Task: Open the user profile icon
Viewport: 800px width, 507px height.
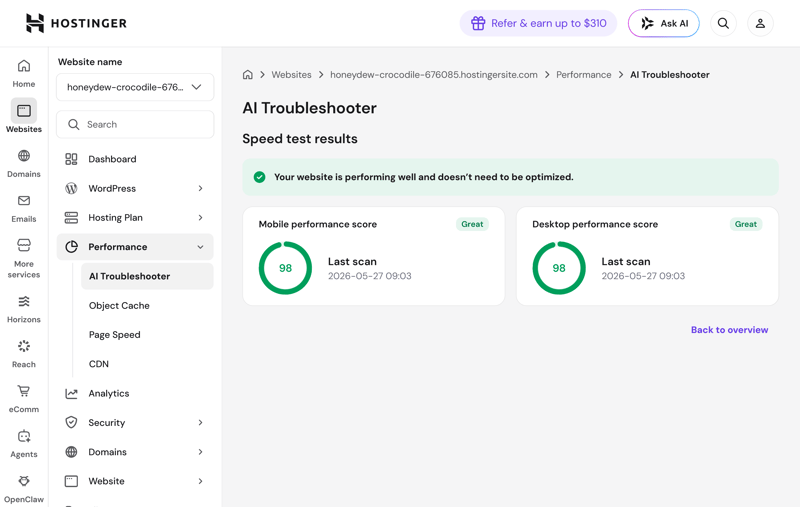Action: click(x=760, y=23)
